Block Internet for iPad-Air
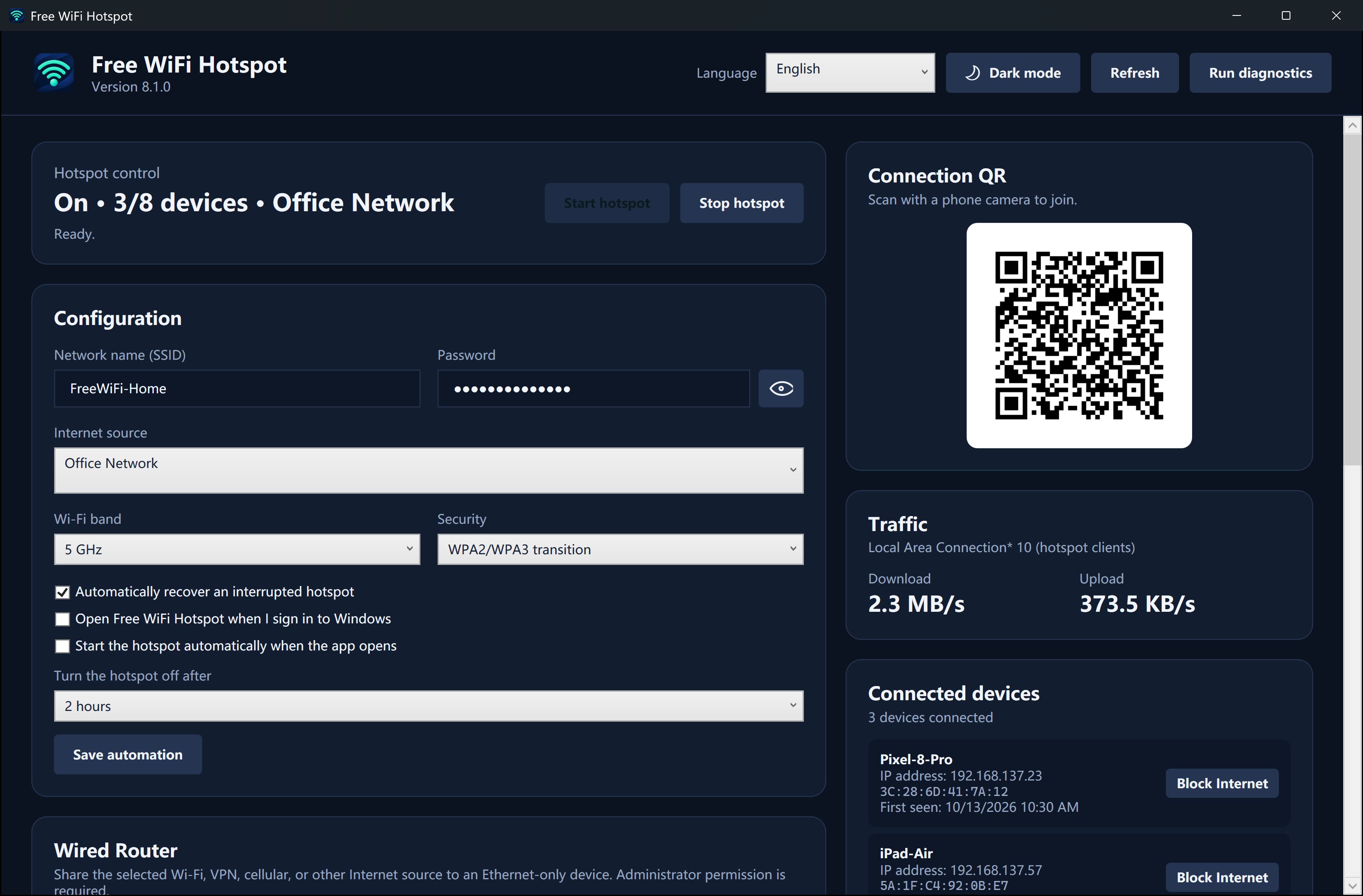Image resolution: width=1363 pixels, height=896 pixels. pyautogui.click(x=1222, y=877)
